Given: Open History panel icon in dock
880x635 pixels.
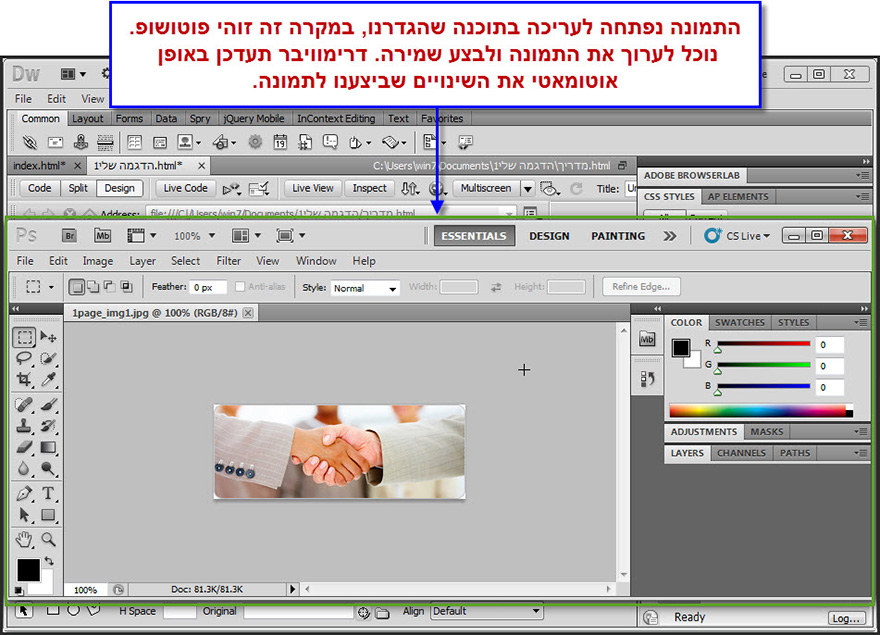Looking at the screenshot, I should click(x=647, y=380).
